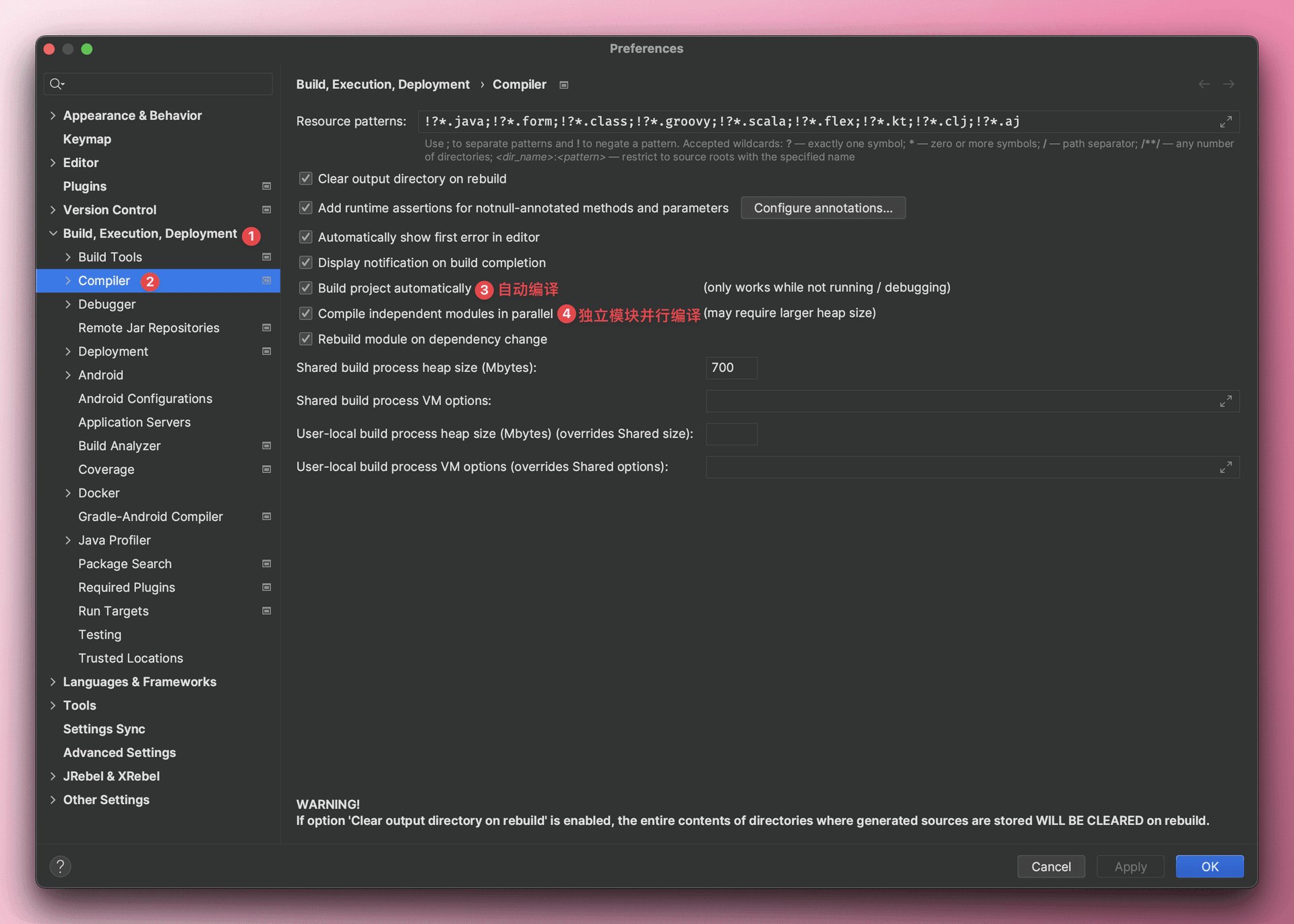Click the Shared build heap size field
The width and height of the screenshot is (1294, 924).
click(x=731, y=367)
